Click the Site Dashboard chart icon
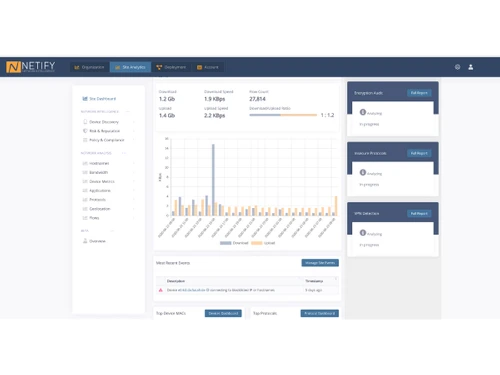The width and height of the screenshot is (500, 375). (x=85, y=99)
